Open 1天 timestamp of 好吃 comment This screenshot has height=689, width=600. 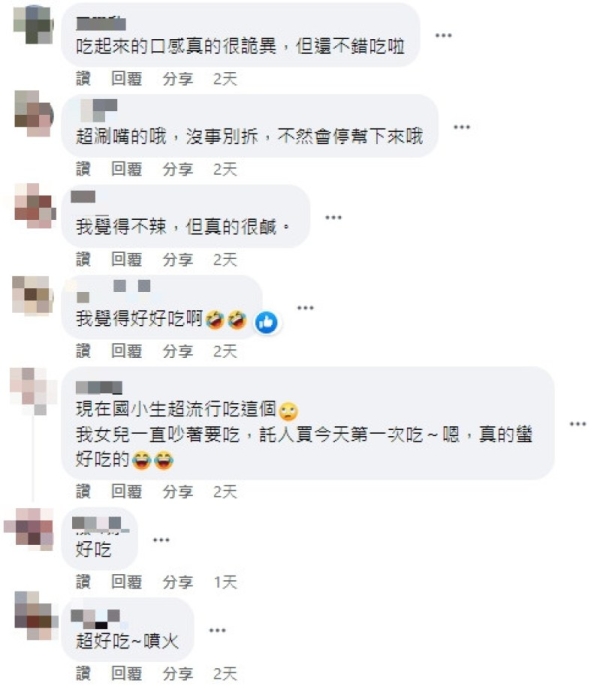[225, 582]
